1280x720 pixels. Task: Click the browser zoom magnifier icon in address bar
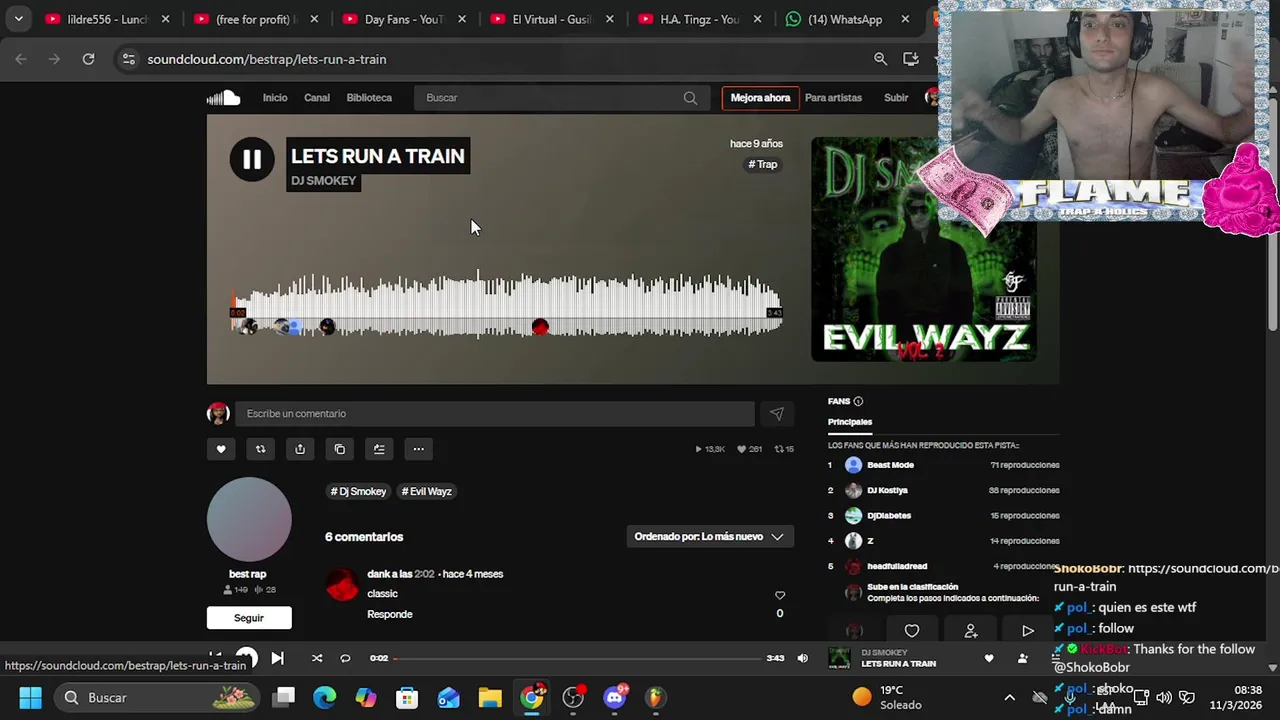pyautogui.click(x=880, y=59)
